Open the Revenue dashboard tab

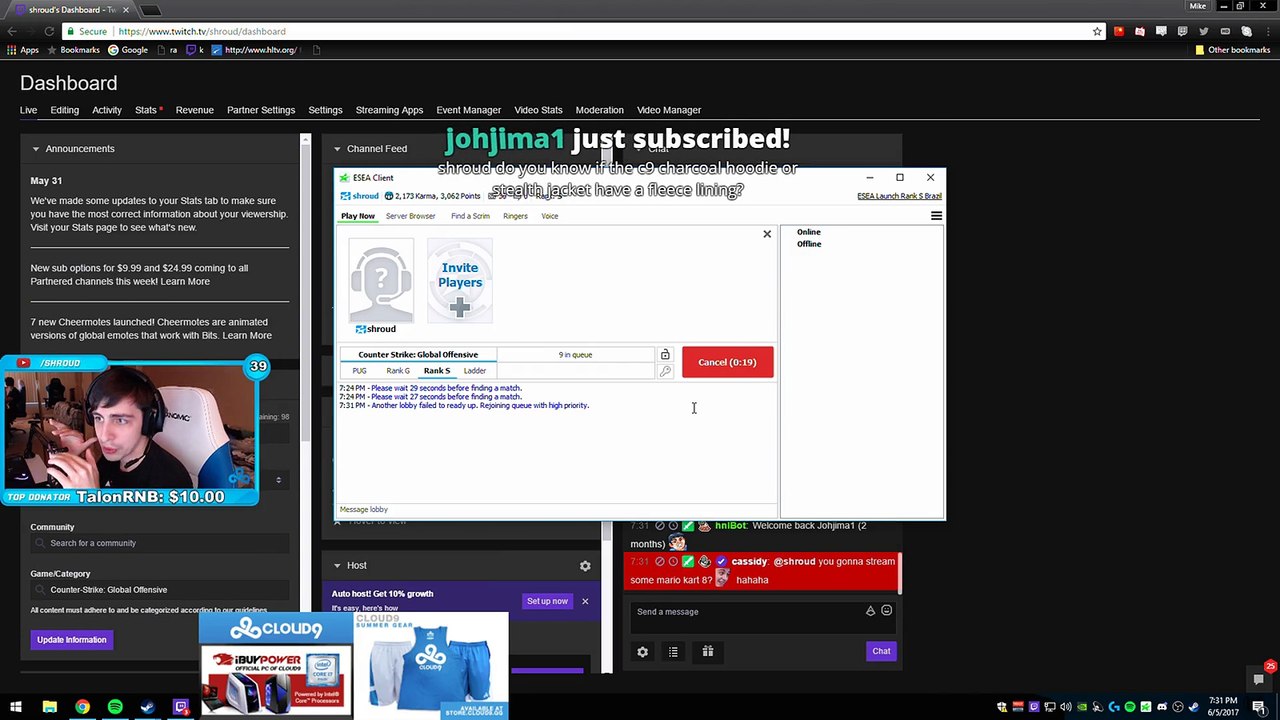[x=195, y=110]
